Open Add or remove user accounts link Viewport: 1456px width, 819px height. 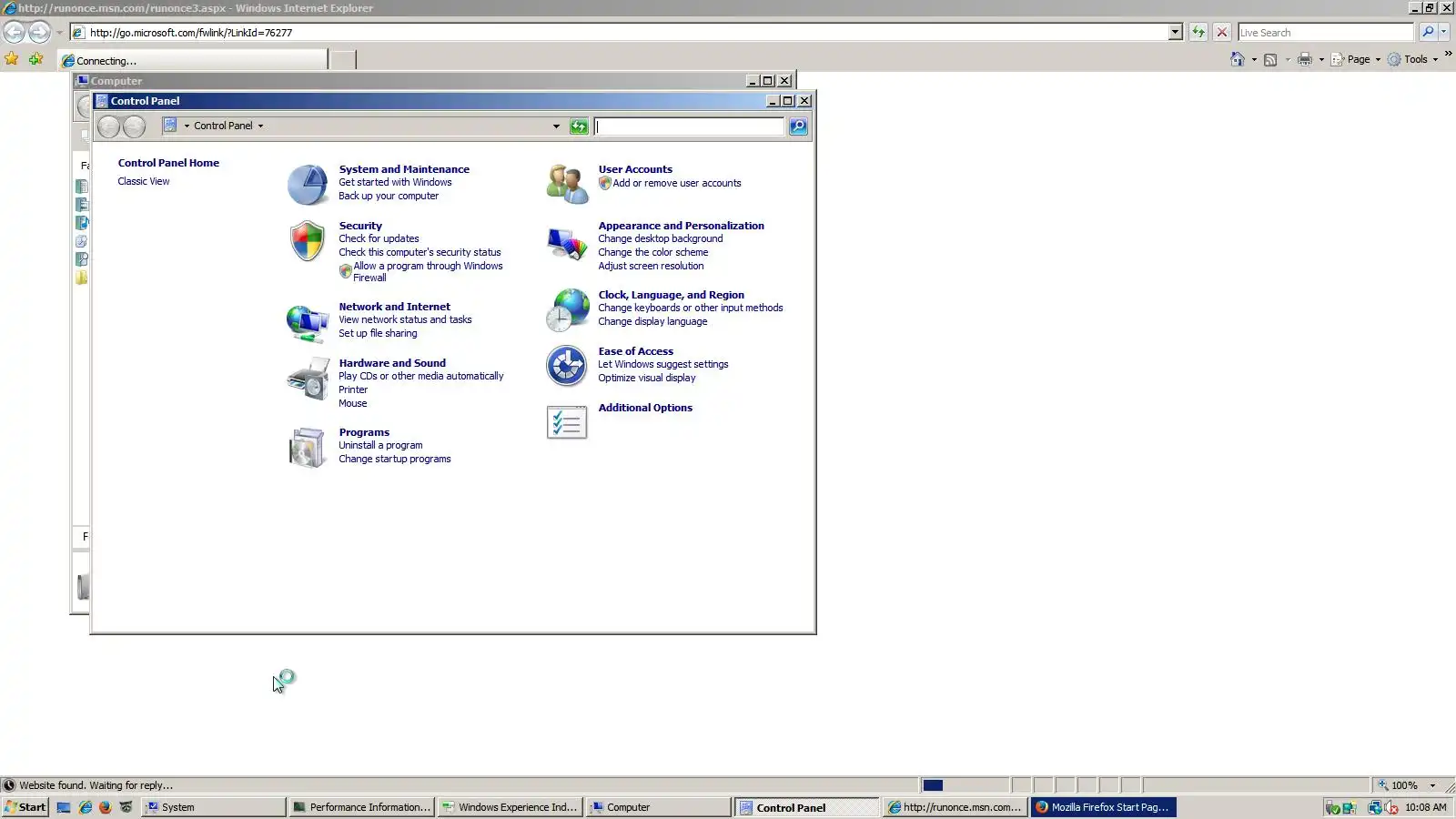677,183
